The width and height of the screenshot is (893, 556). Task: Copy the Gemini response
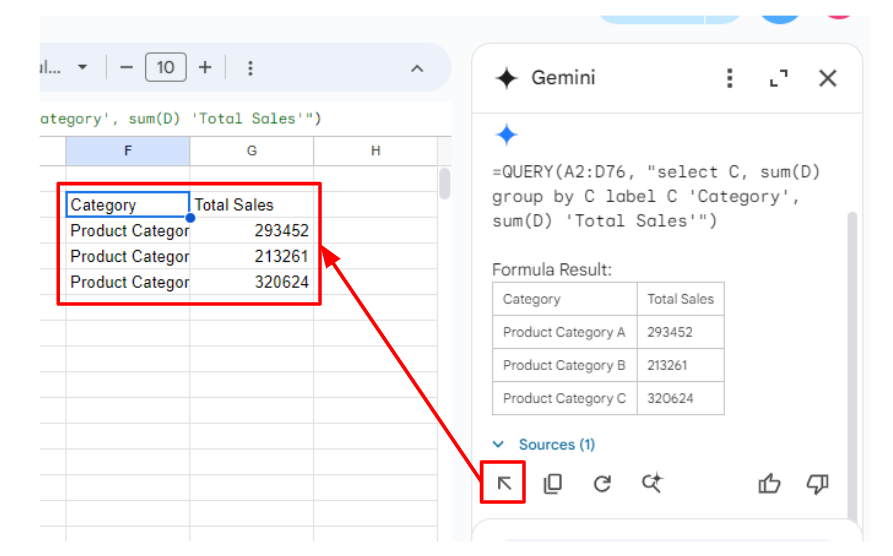coord(552,484)
